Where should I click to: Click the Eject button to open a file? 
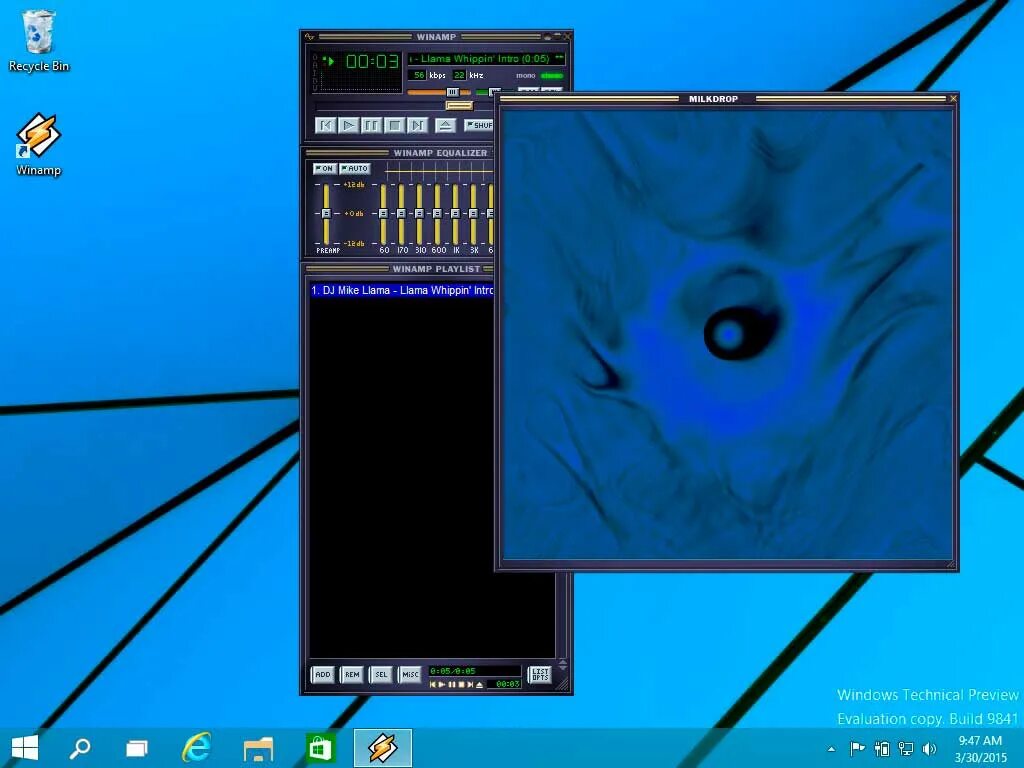click(x=446, y=125)
